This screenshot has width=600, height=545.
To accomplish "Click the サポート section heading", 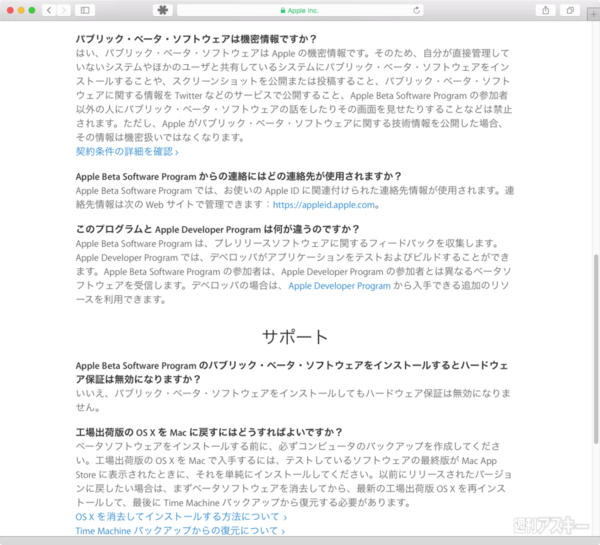I will (x=295, y=337).
